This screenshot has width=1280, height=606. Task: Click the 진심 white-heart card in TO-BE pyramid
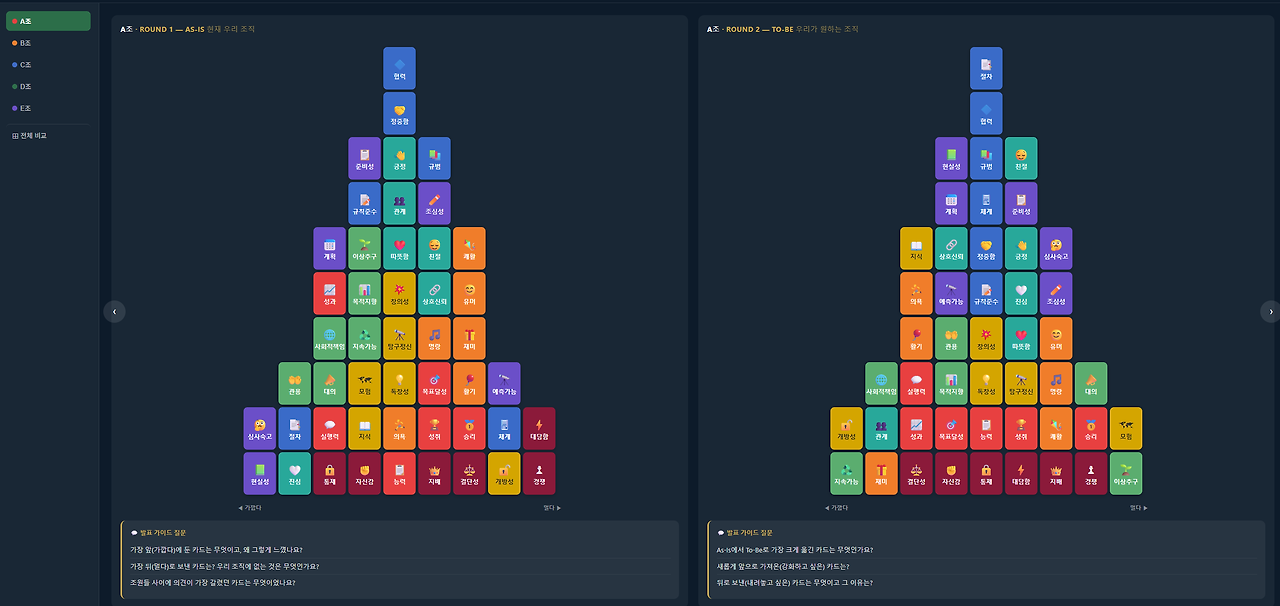tap(1021, 293)
